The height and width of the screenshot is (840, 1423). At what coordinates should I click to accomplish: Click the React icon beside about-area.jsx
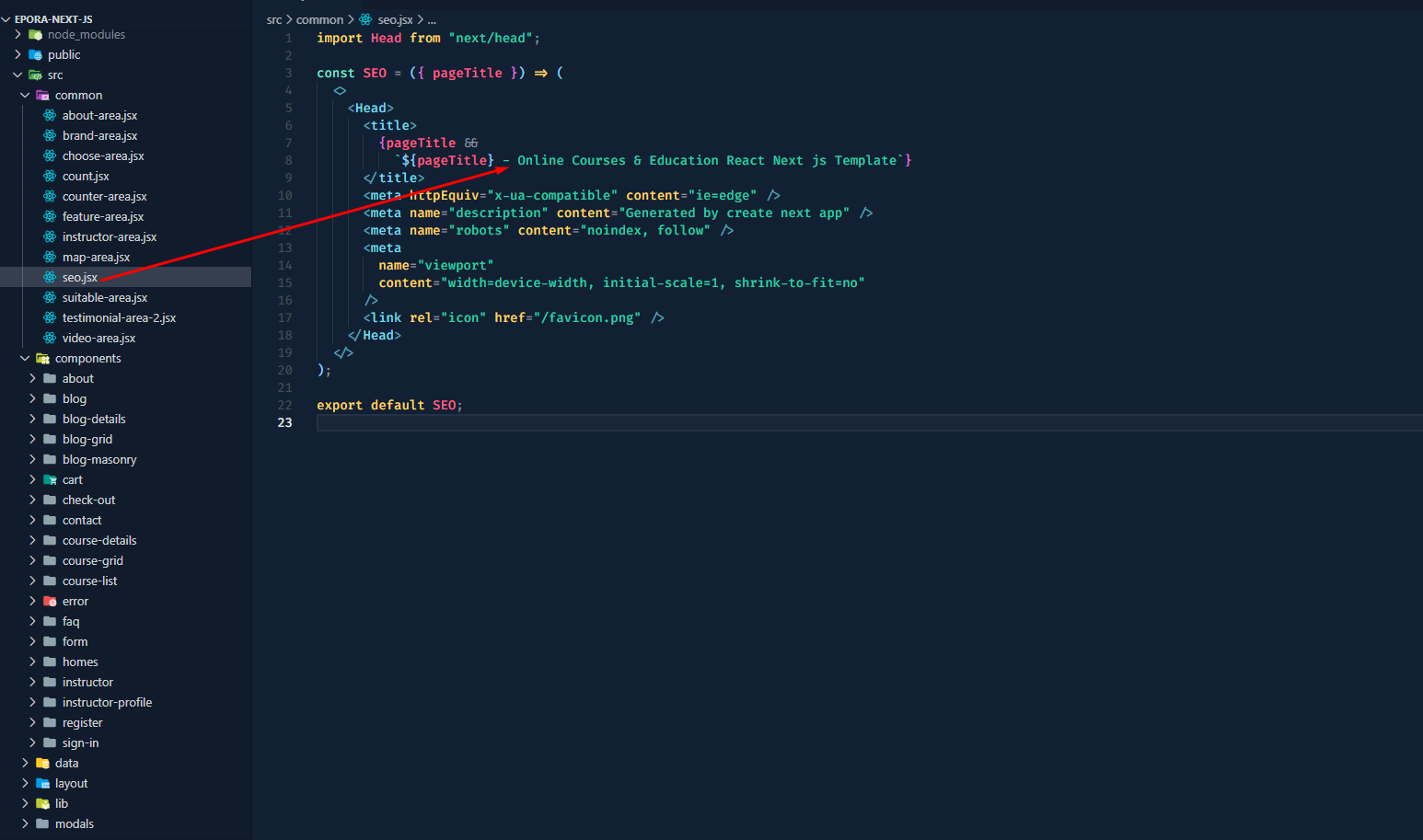pyautogui.click(x=50, y=115)
